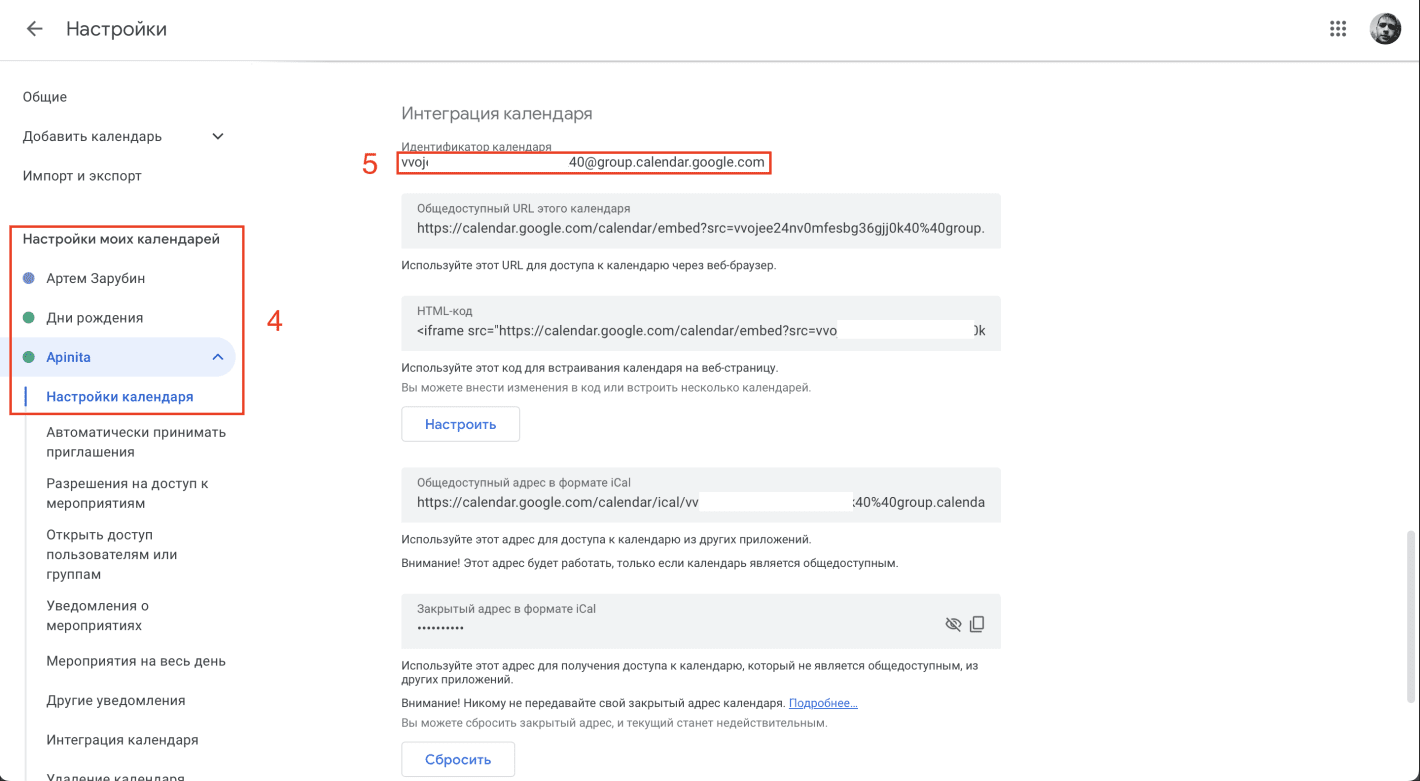Click the color dot beside Дни рождения

point(28,317)
